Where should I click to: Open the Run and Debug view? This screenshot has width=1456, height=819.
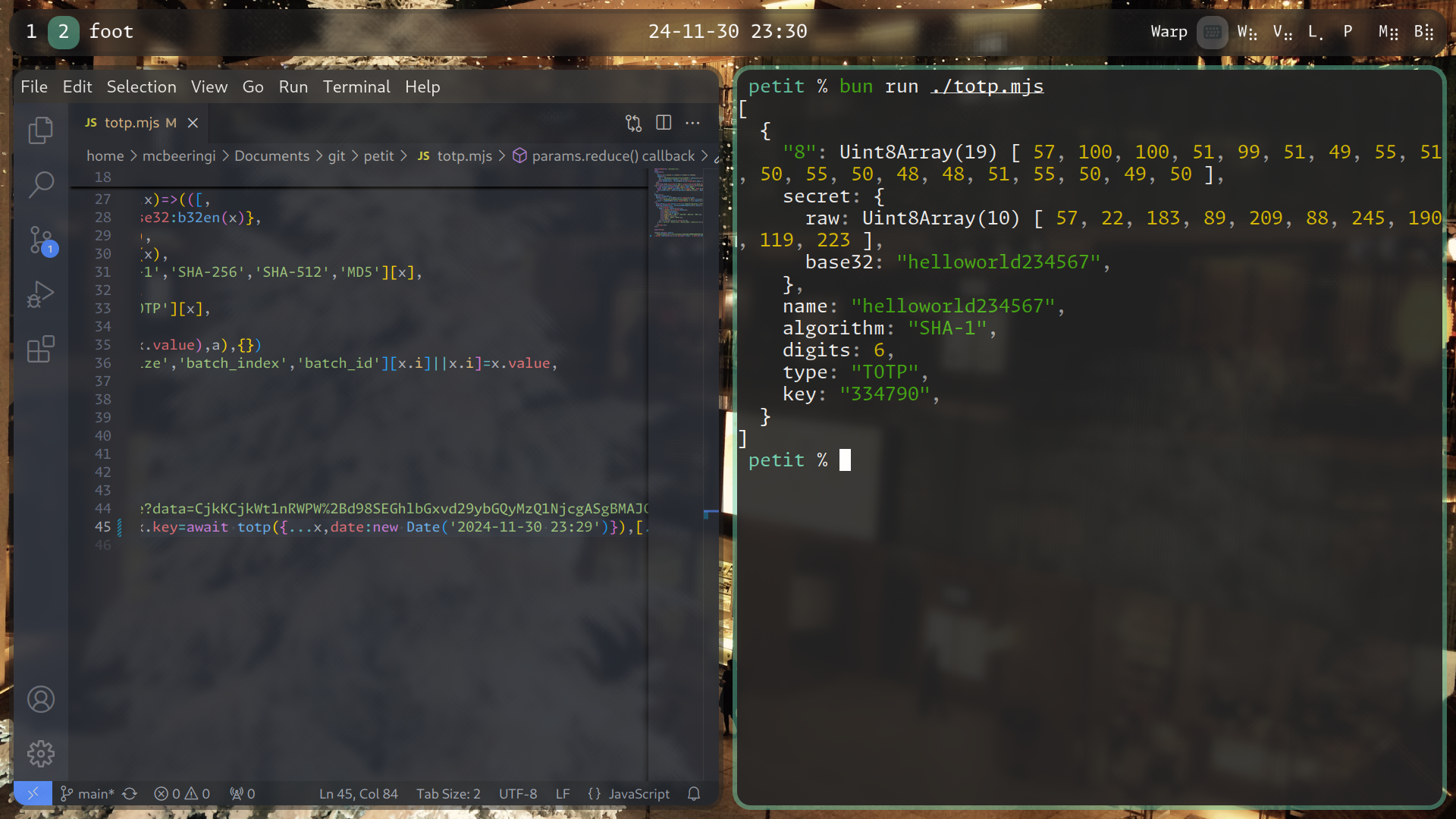(x=41, y=294)
